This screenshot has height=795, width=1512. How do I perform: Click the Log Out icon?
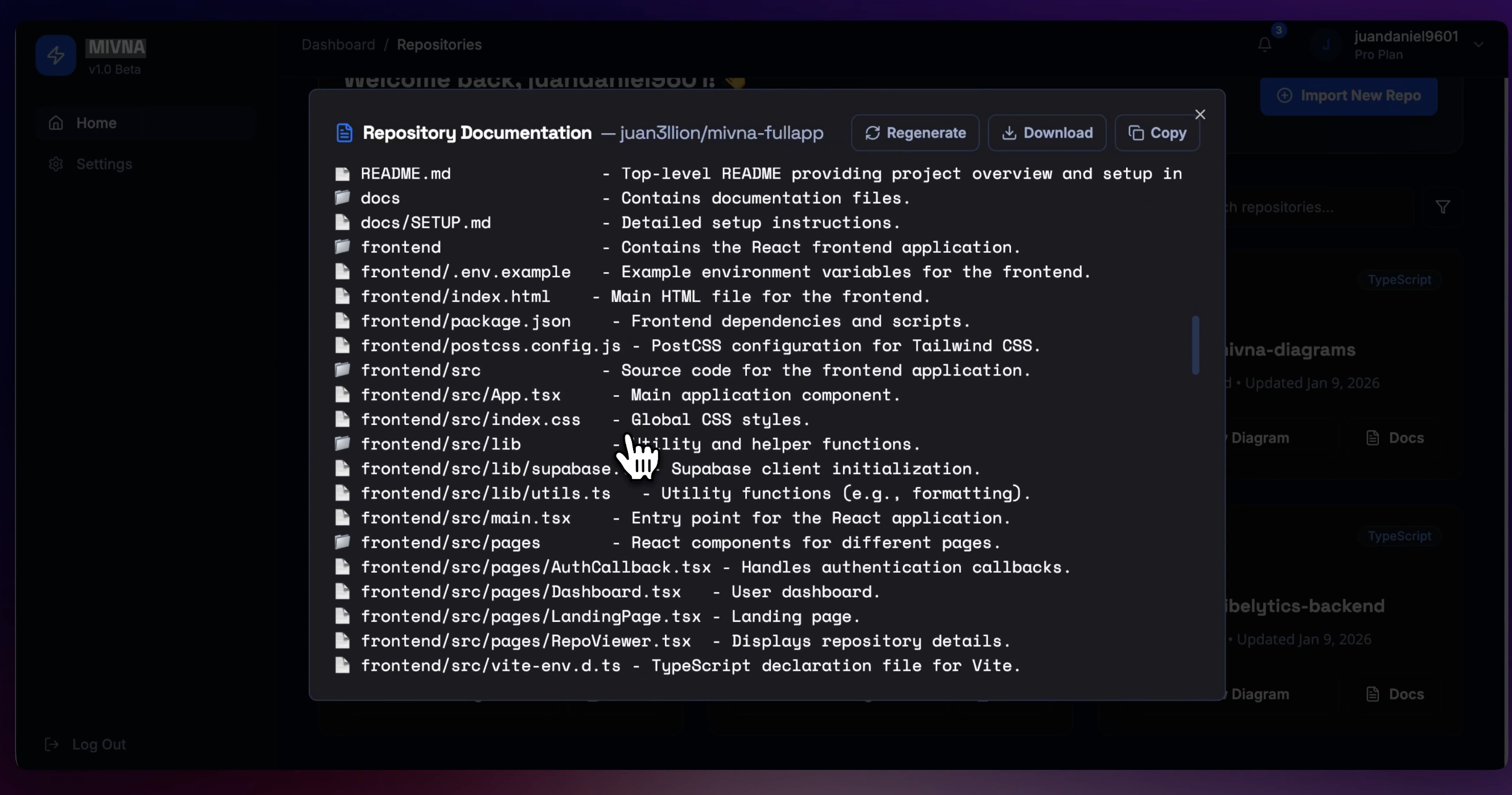click(52, 744)
